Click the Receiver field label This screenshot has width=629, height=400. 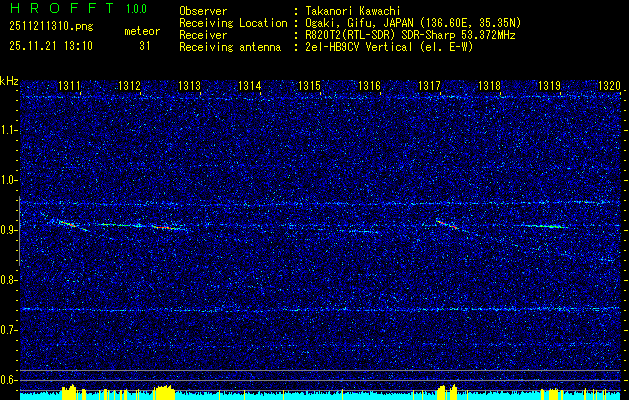203,35
